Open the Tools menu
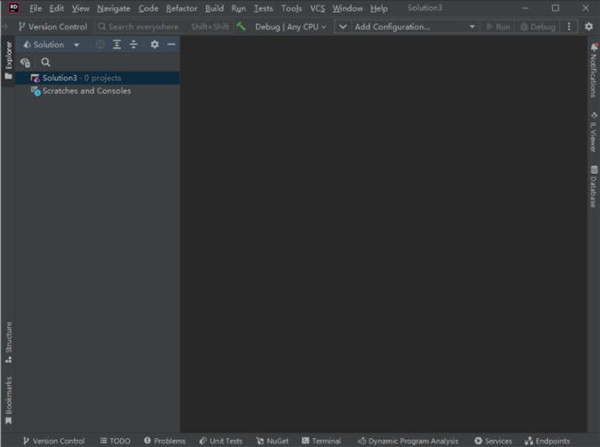The height and width of the screenshot is (447, 600). [x=292, y=8]
